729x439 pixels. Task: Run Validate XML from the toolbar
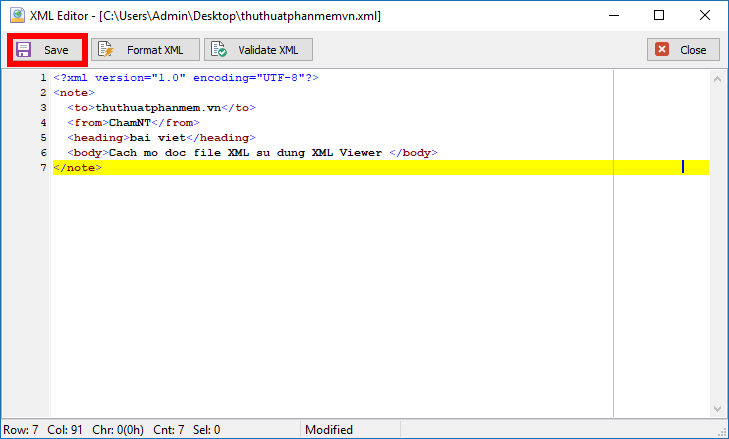[258, 50]
